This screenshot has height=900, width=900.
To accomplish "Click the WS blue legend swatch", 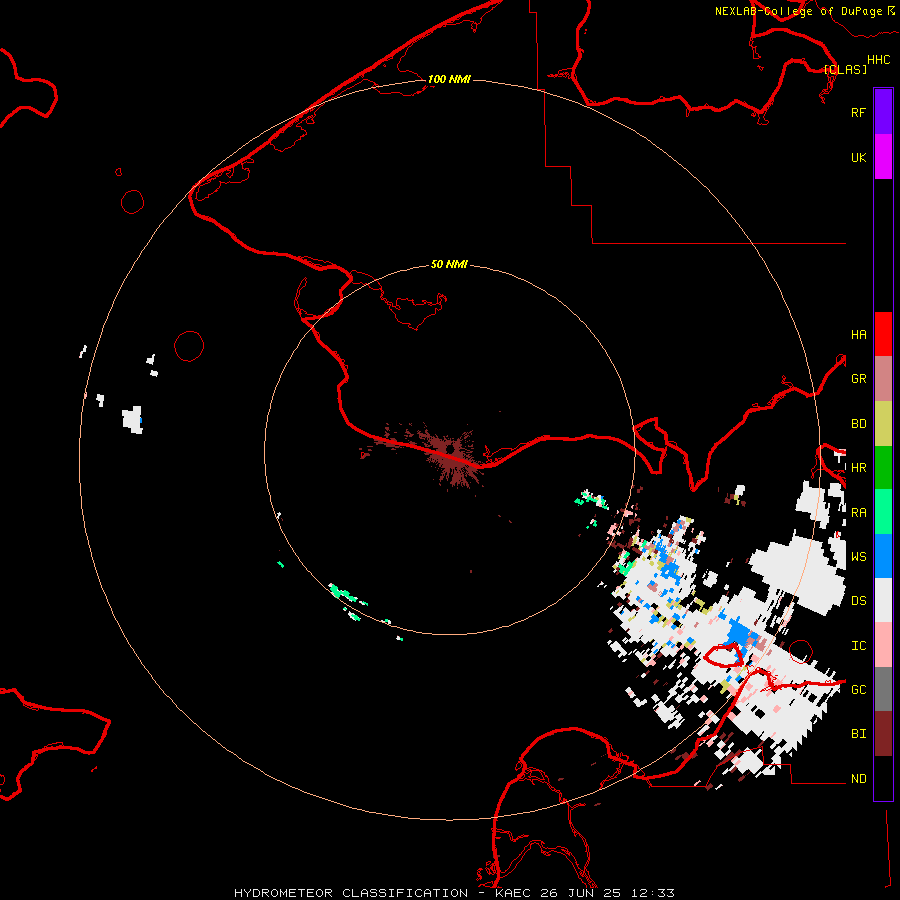I will pos(883,556).
